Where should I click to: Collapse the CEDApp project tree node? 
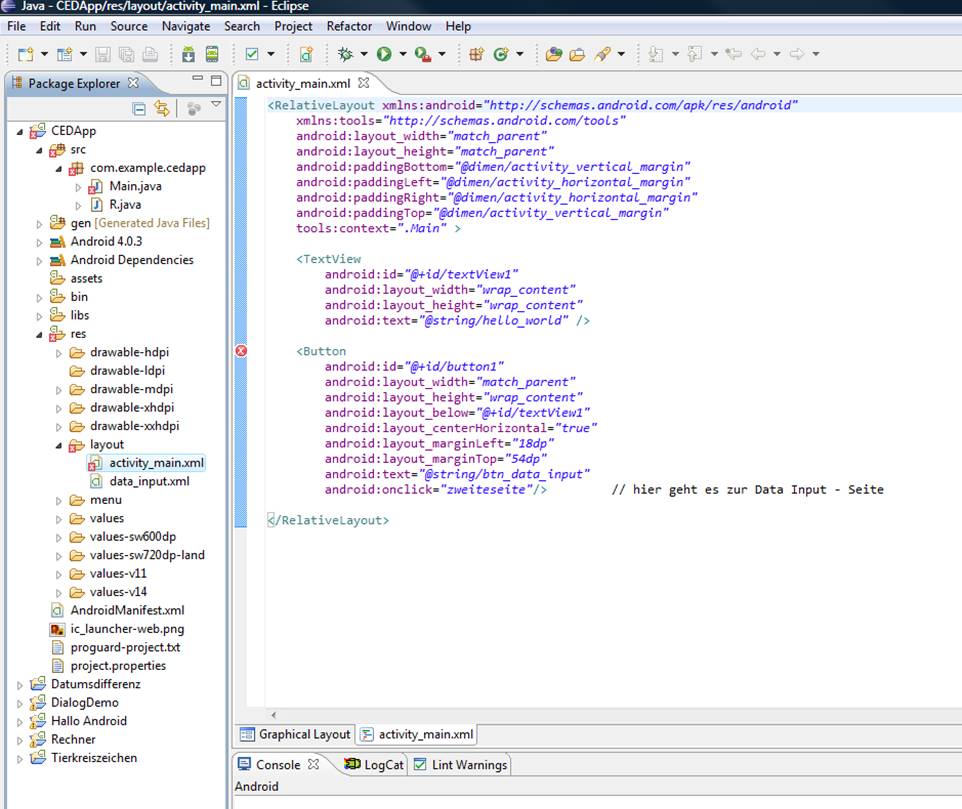[21, 131]
